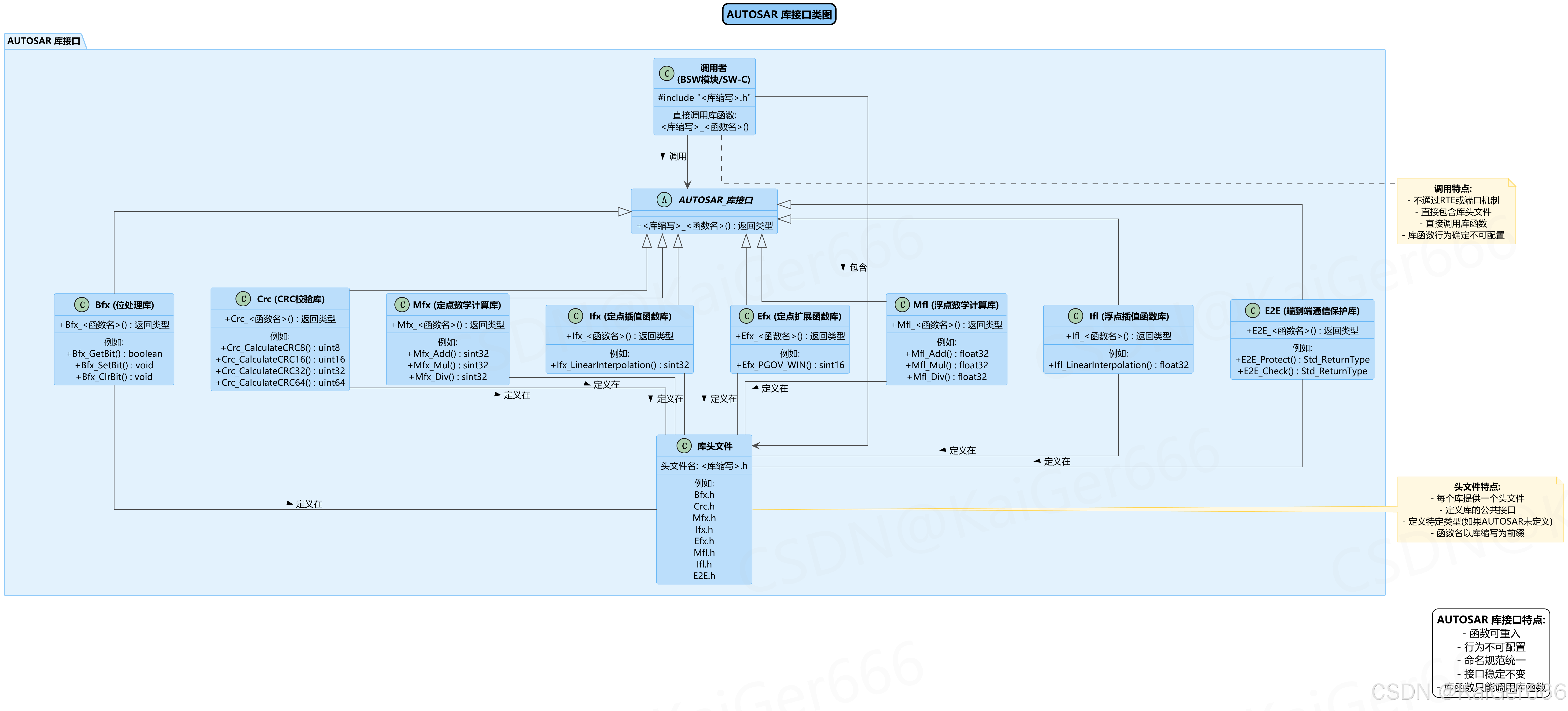Click the C icon of Efx class
Image resolution: width=1568 pixels, height=711 pixels.
point(746,316)
